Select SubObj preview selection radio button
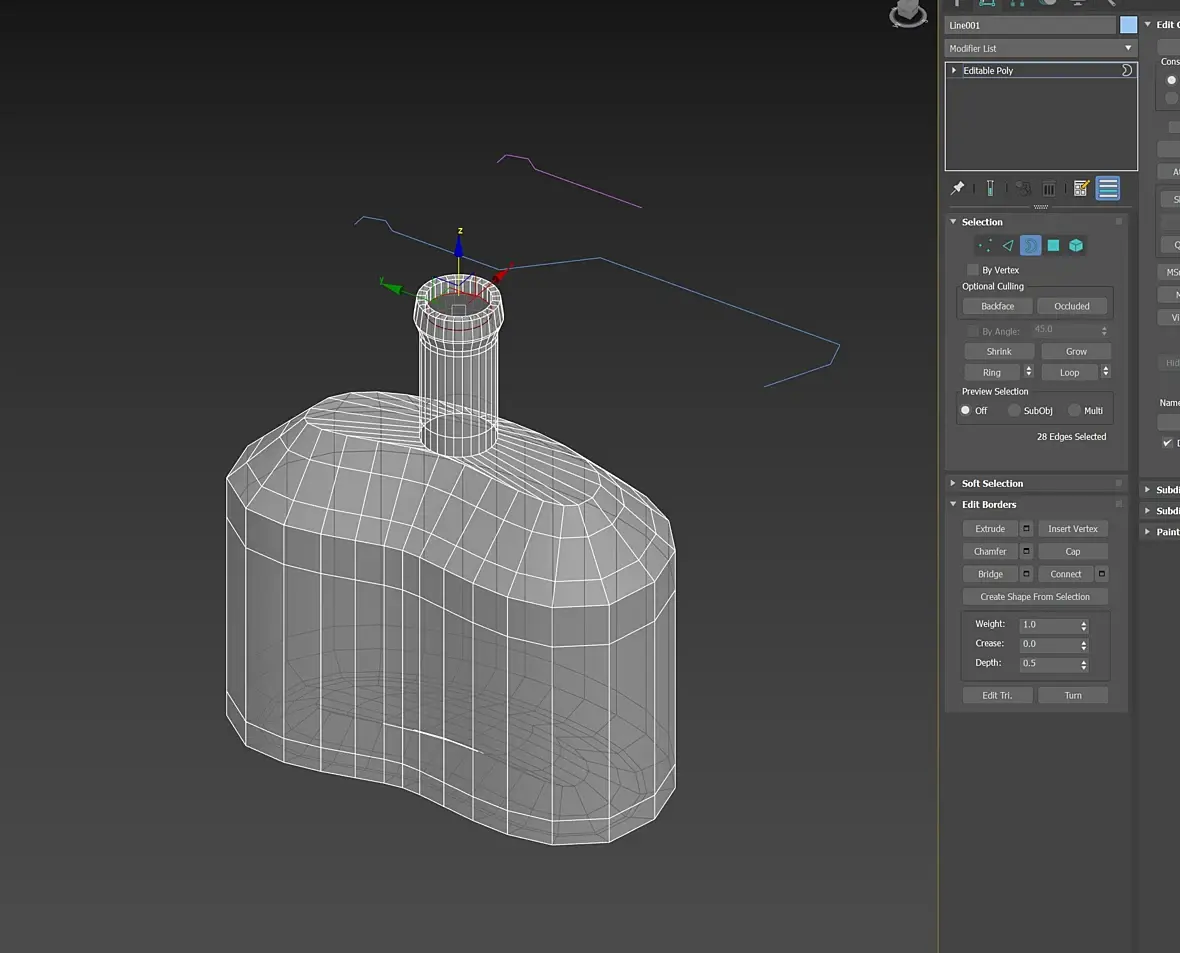 [x=1014, y=411]
